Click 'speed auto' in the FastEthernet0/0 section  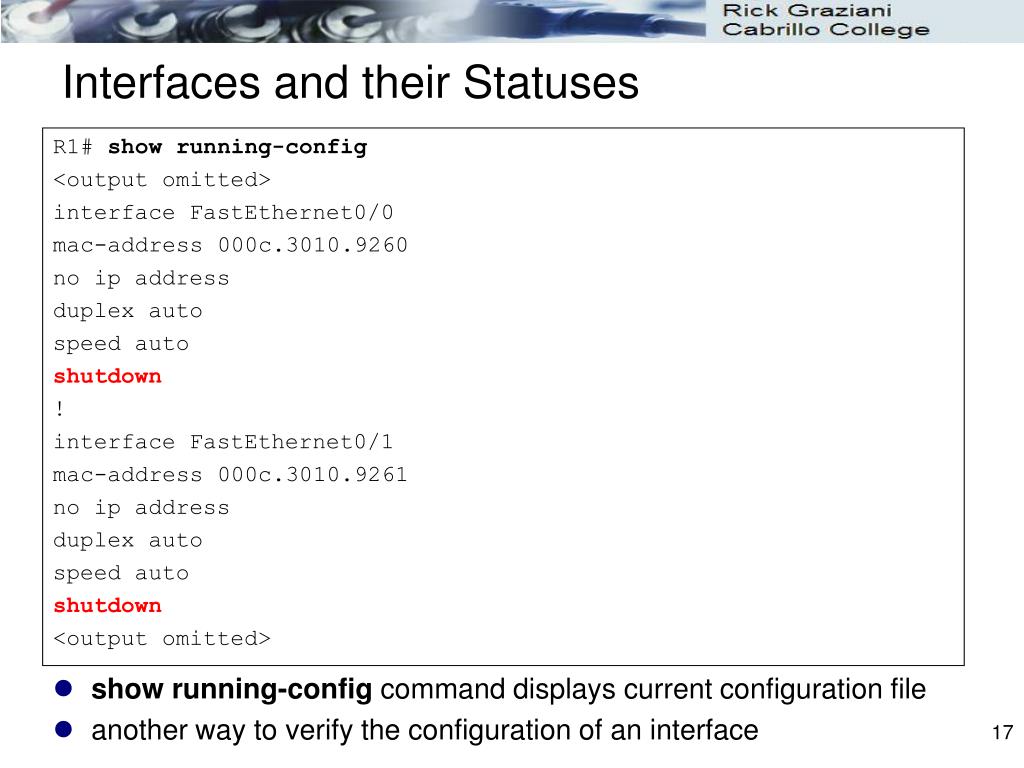coord(121,344)
